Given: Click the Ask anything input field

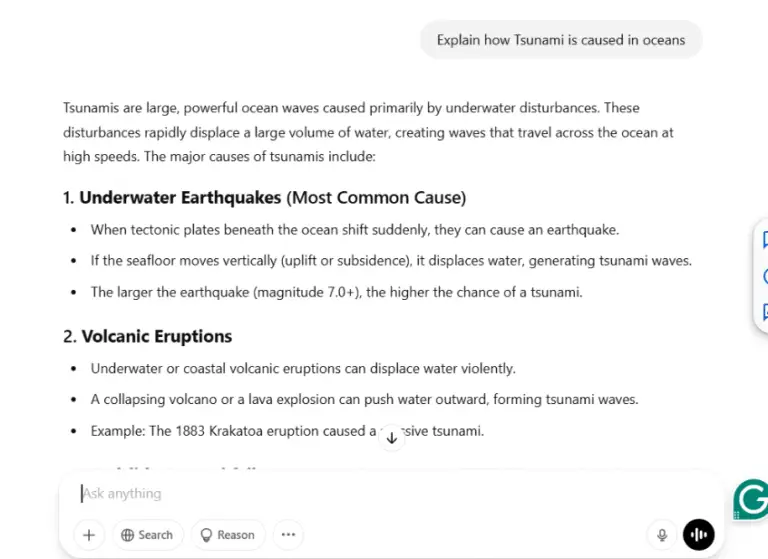Looking at the screenshot, I should coord(350,493).
